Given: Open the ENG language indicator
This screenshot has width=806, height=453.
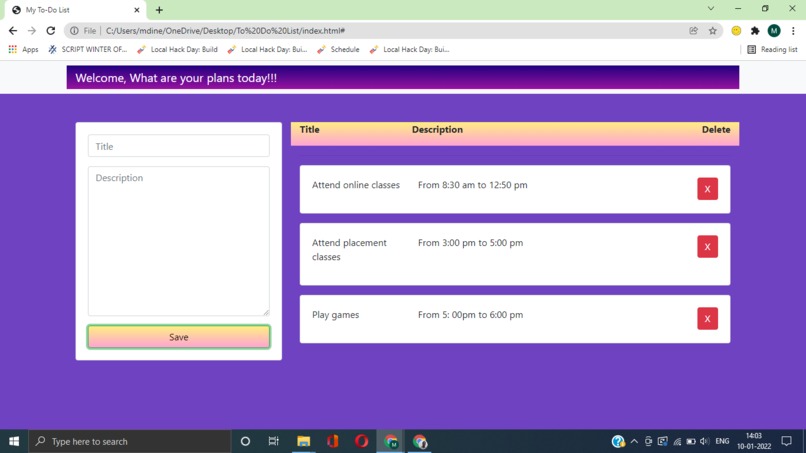Looking at the screenshot, I should click(722, 441).
